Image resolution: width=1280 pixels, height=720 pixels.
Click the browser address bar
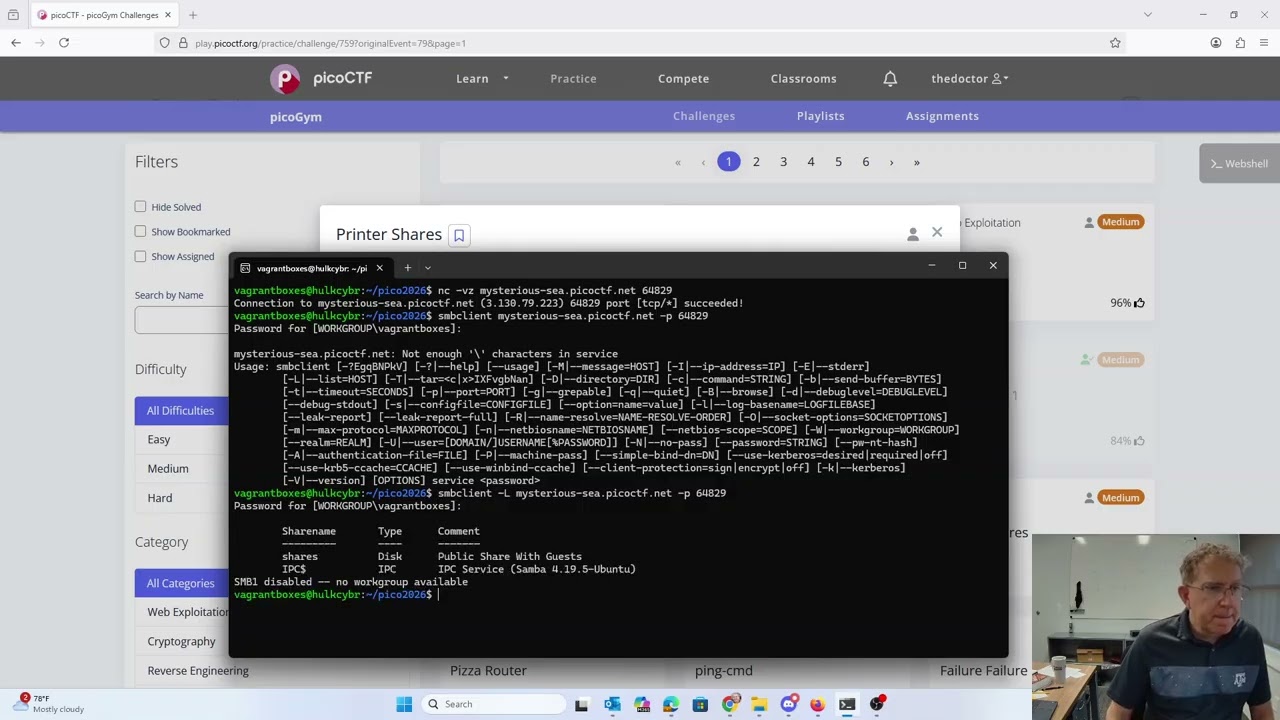tap(640, 43)
